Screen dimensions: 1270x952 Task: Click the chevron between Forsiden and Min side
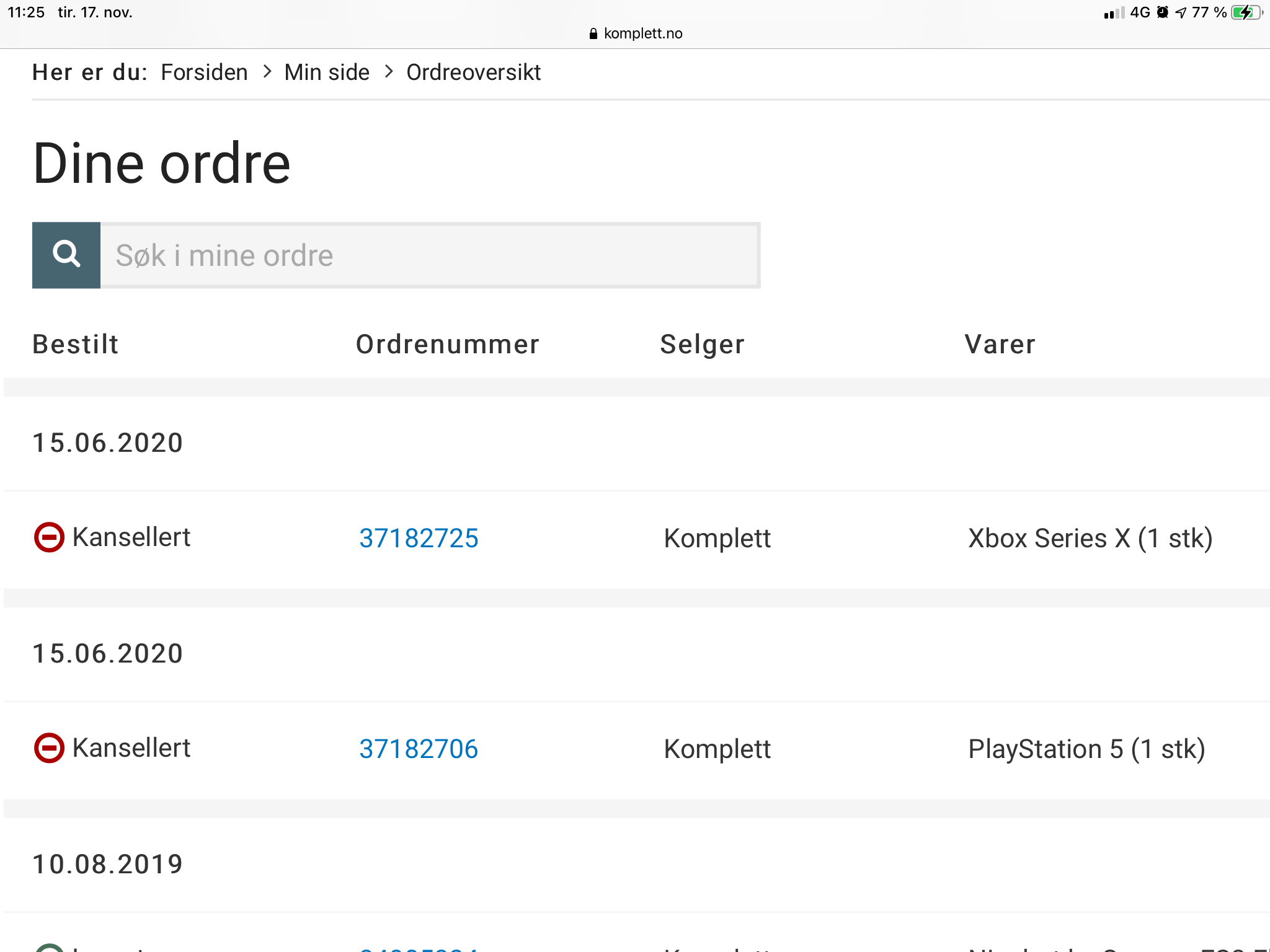point(267,72)
